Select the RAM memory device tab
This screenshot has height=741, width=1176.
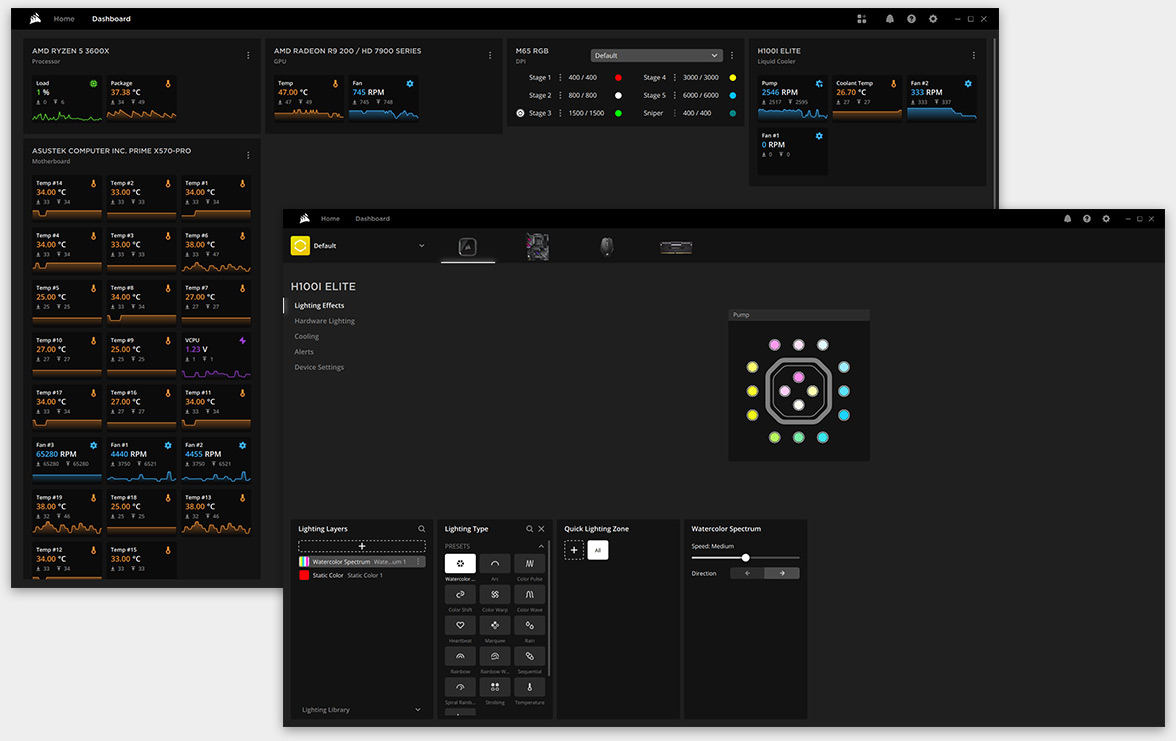pyautogui.click(x=676, y=247)
